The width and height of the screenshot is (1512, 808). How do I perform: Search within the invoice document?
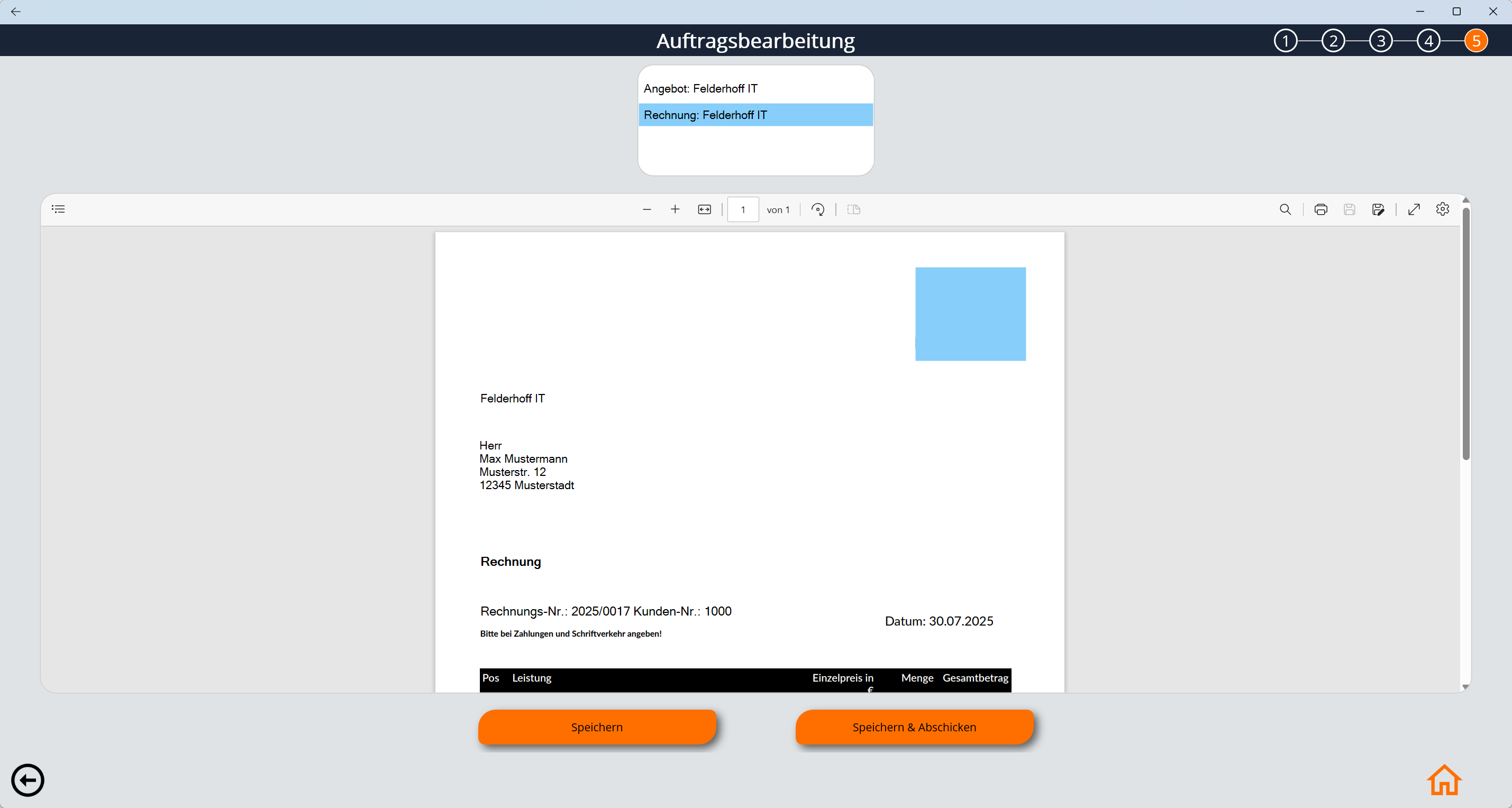tap(1286, 209)
